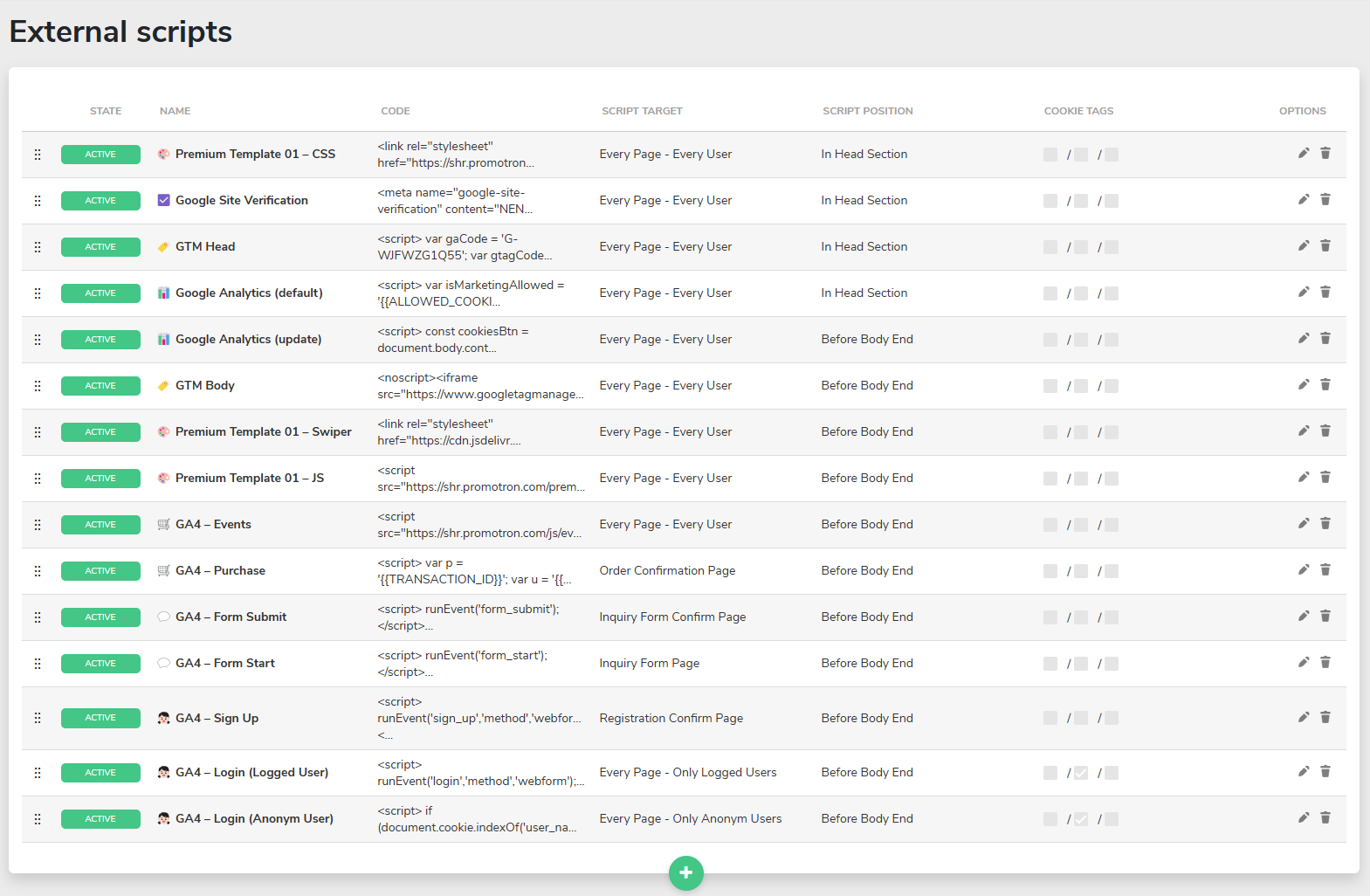The width and height of the screenshot is (1370, 896).
Task: Delete Google Analytics (default) script
Action: [x=1325, y=292]
